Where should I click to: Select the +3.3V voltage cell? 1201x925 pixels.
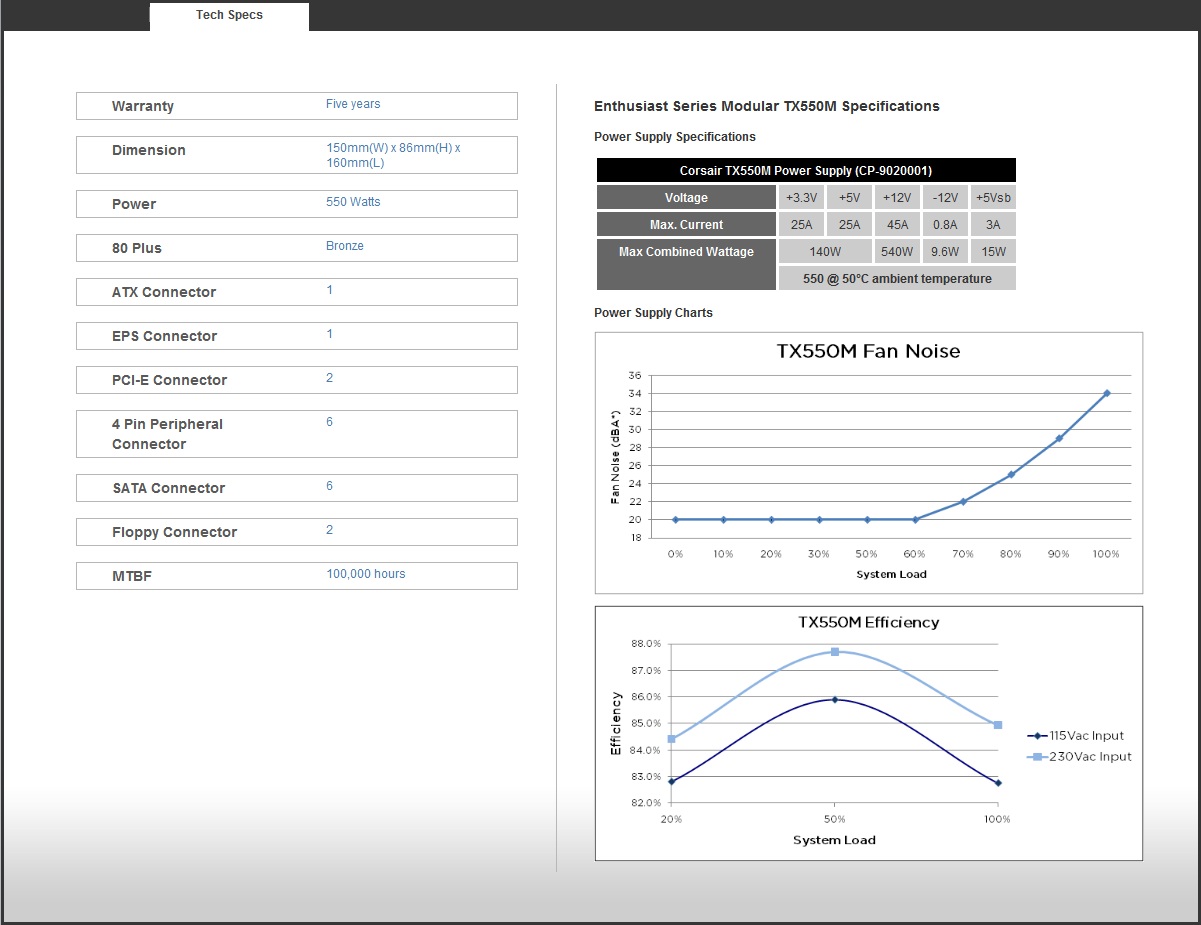[x=802, y=198]
